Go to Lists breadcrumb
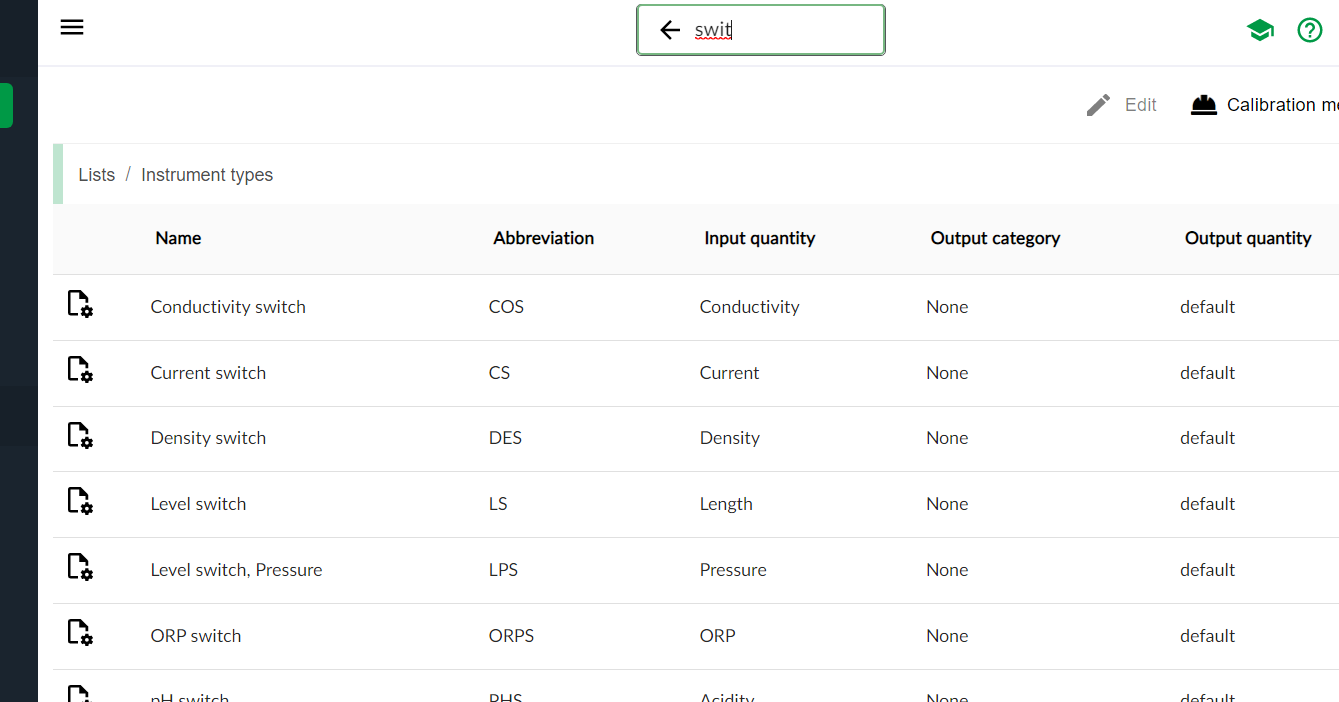The width and height of the screenshot is (1339, 702). [96, 175]
